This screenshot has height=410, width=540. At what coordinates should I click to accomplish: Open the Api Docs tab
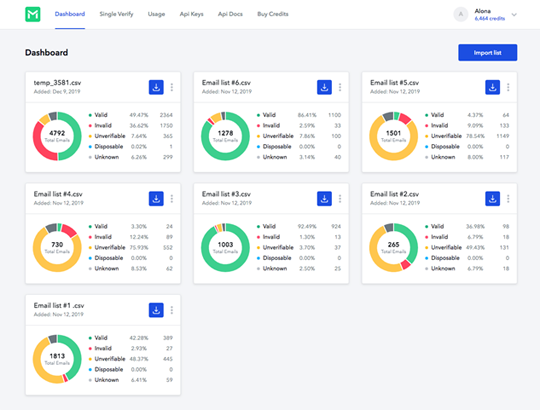[230, 14]
